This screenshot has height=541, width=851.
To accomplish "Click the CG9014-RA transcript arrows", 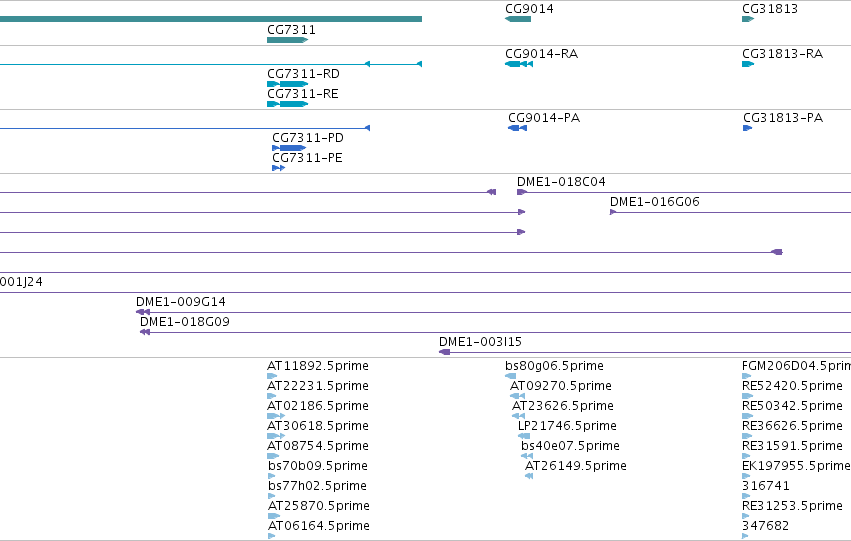I will [x=519, y=64].
